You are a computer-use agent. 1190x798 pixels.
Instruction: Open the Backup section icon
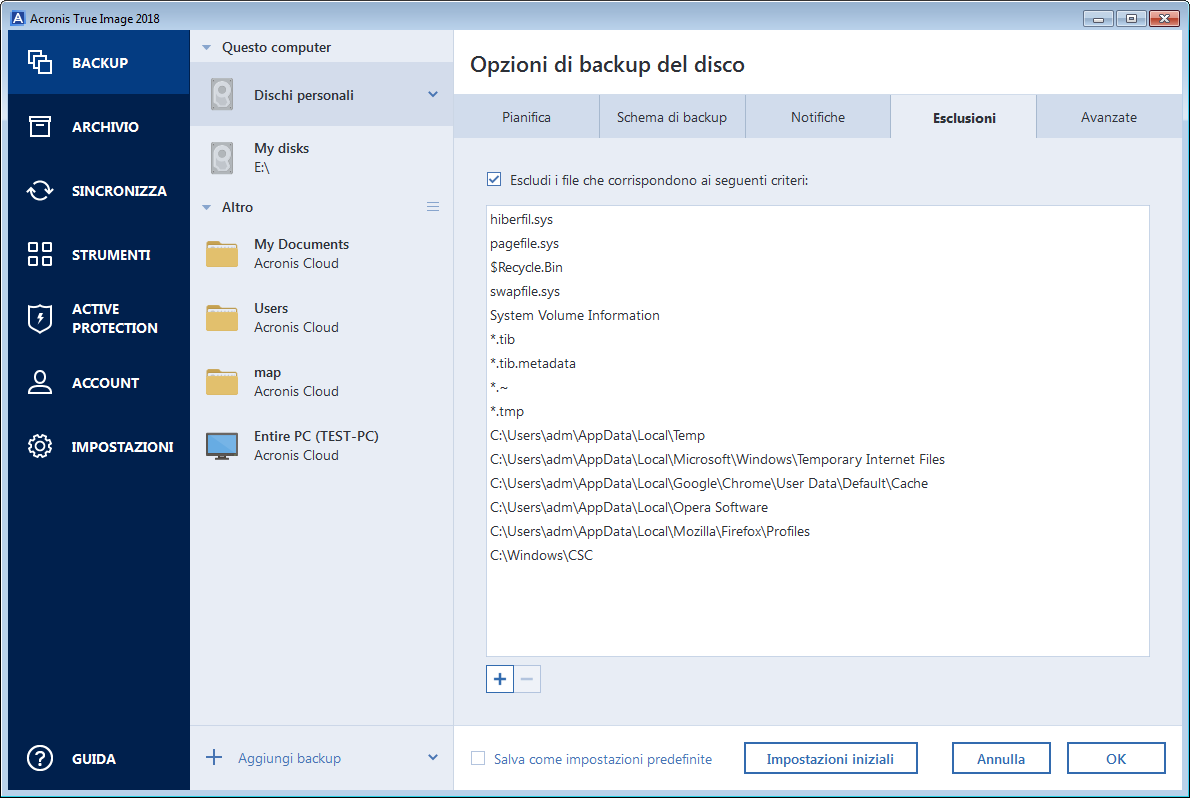39,62
